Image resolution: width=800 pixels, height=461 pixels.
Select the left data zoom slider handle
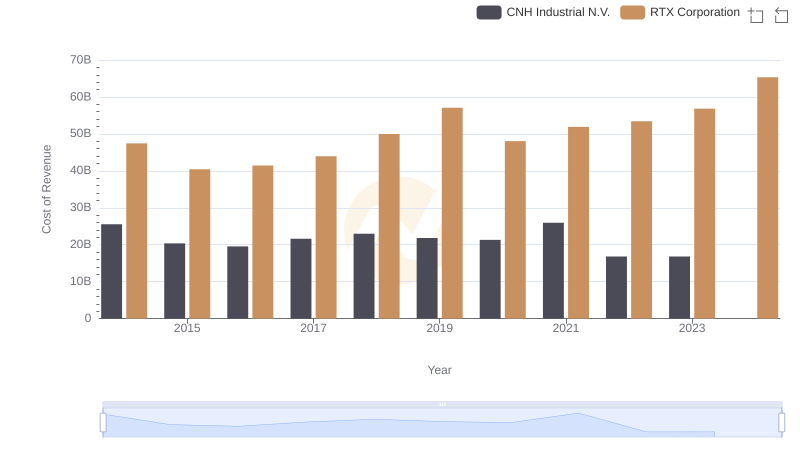point(103,423)
